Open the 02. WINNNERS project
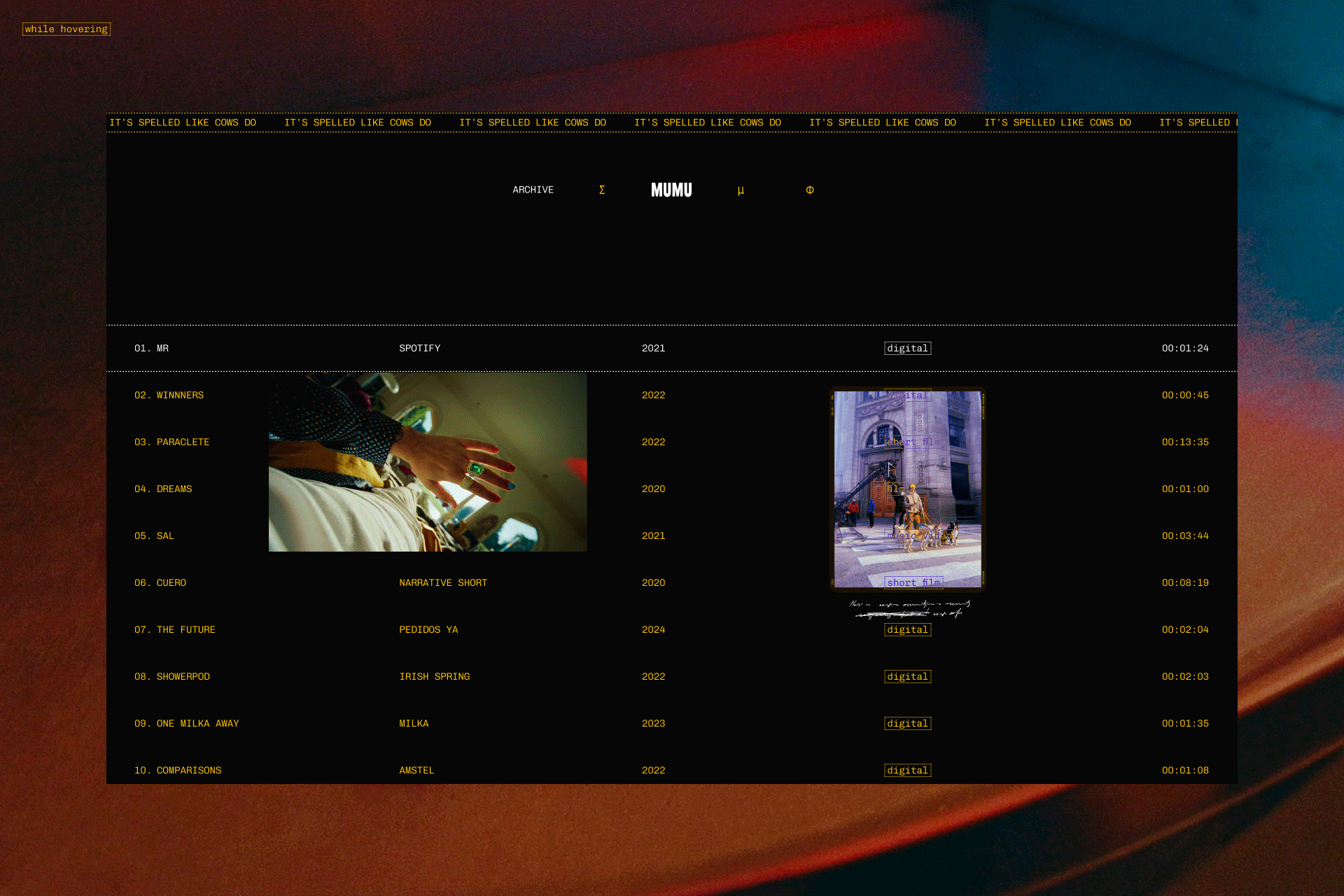The width and height of the screenshot is (1344, 896). 169,395
